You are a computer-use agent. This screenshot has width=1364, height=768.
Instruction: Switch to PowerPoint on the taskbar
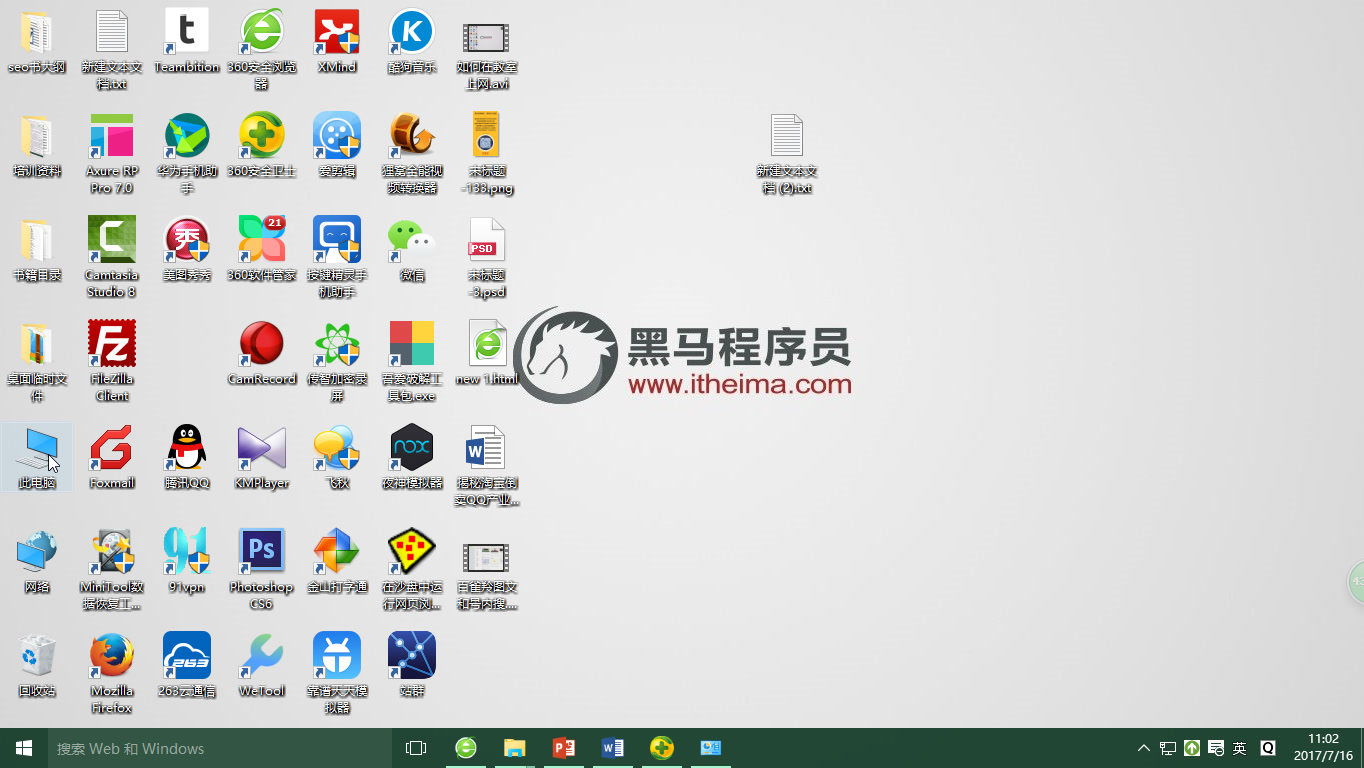(x=563, y=748)
